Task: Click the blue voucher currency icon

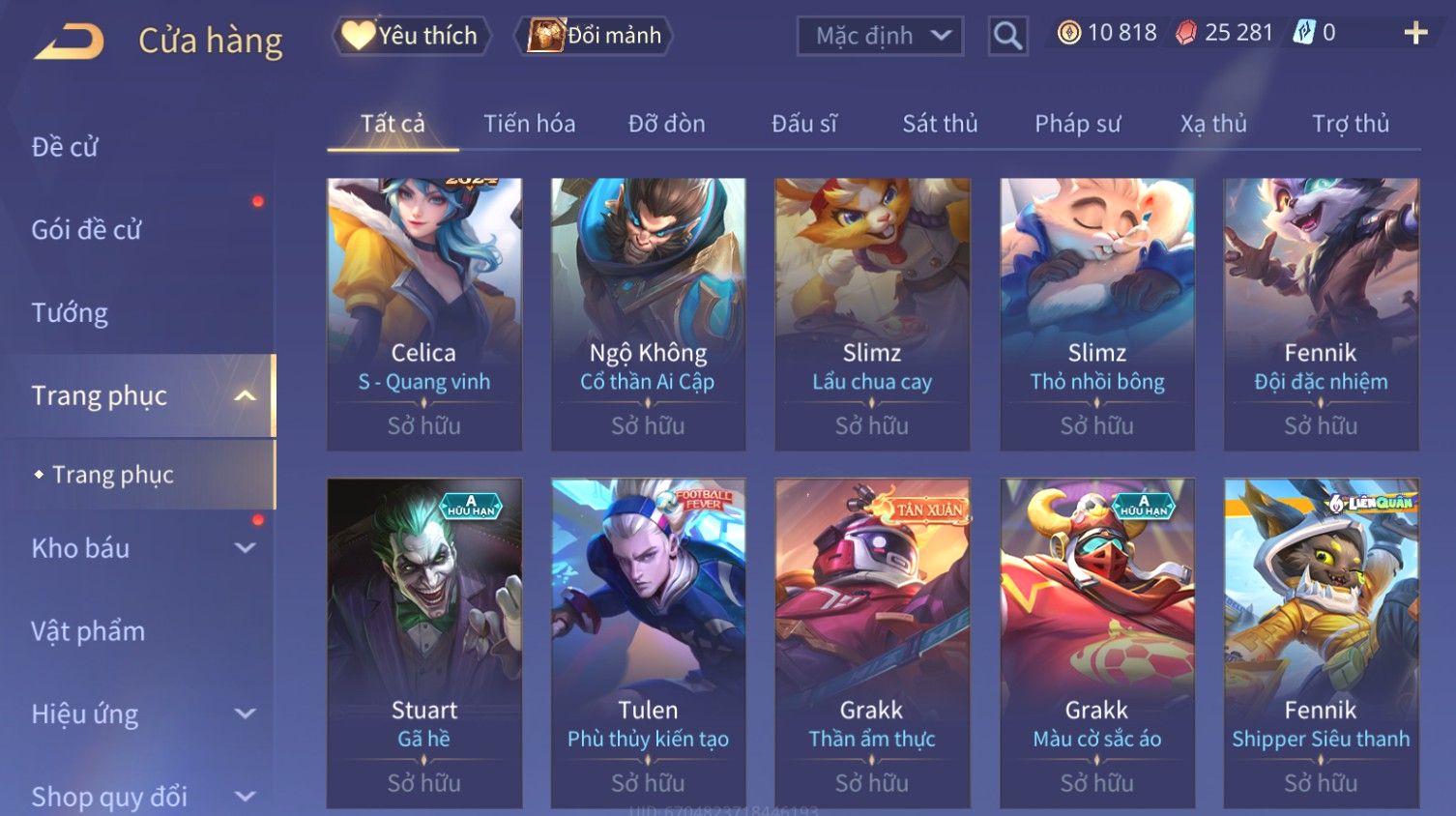Action: [x=1304, y=33]
